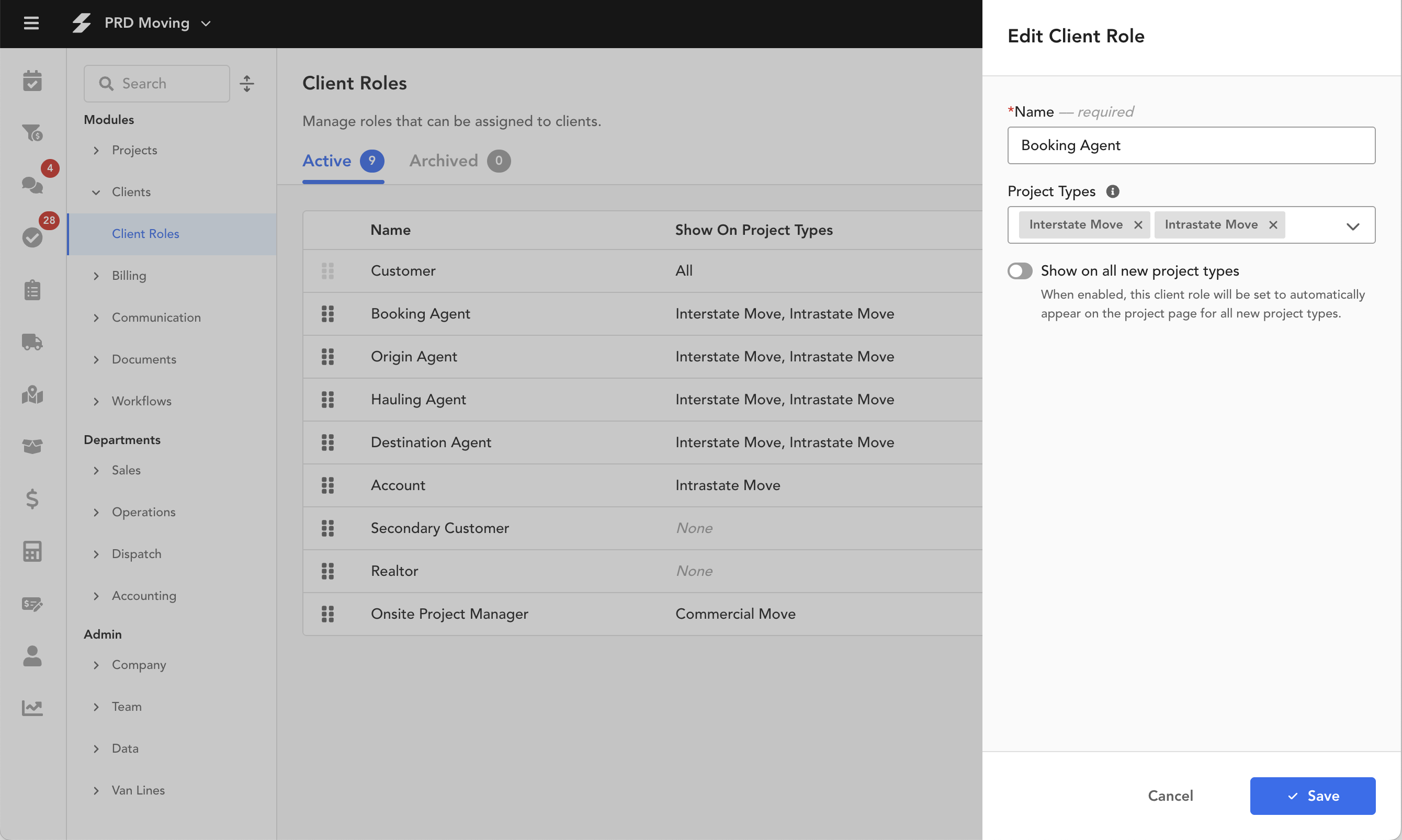
Task: Open the Project Types dropdown arrow
Action: coord(1352,226)
